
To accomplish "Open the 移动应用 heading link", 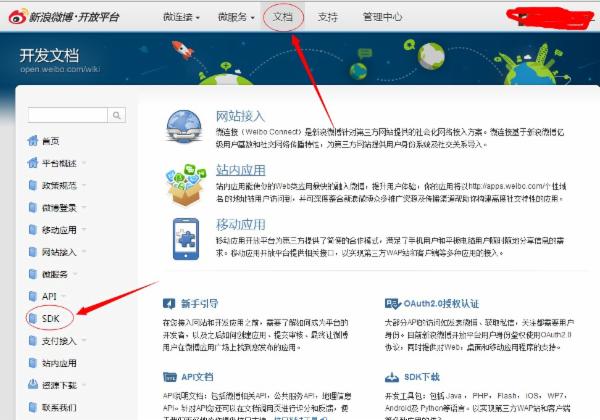I will click(240, 224).
